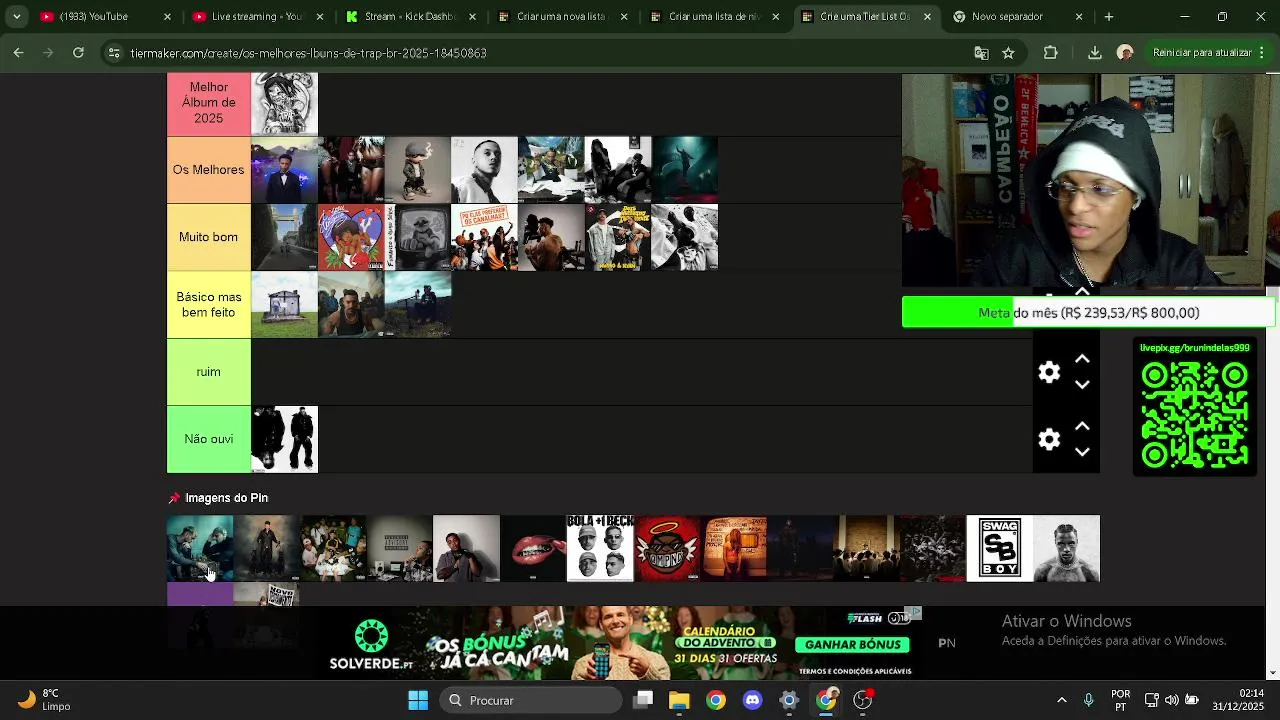Switch to the Novo separador tab
This screenshot has width=1280, height=720.
coord(1017,17)
